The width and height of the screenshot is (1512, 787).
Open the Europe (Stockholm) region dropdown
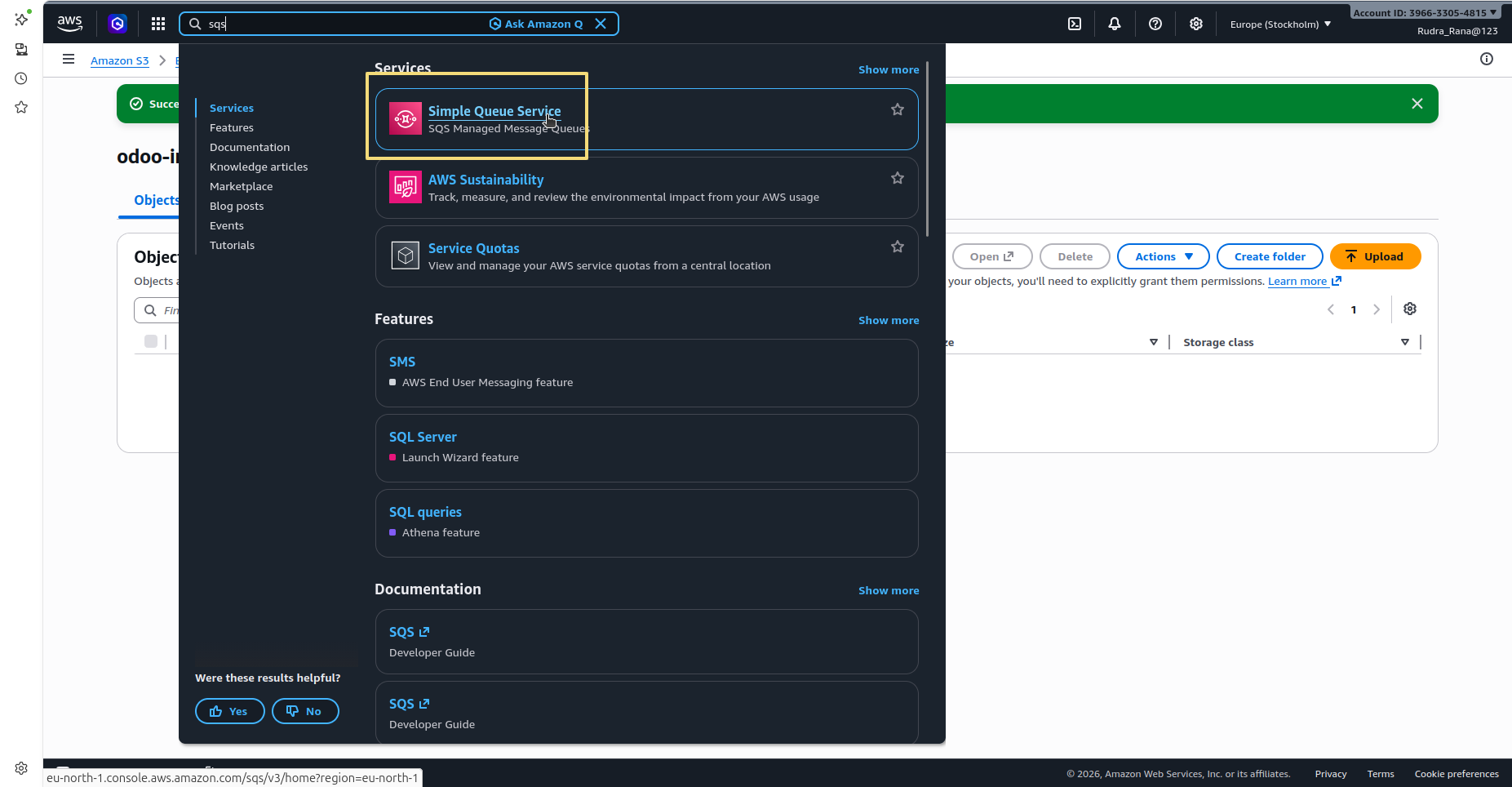1280,24
